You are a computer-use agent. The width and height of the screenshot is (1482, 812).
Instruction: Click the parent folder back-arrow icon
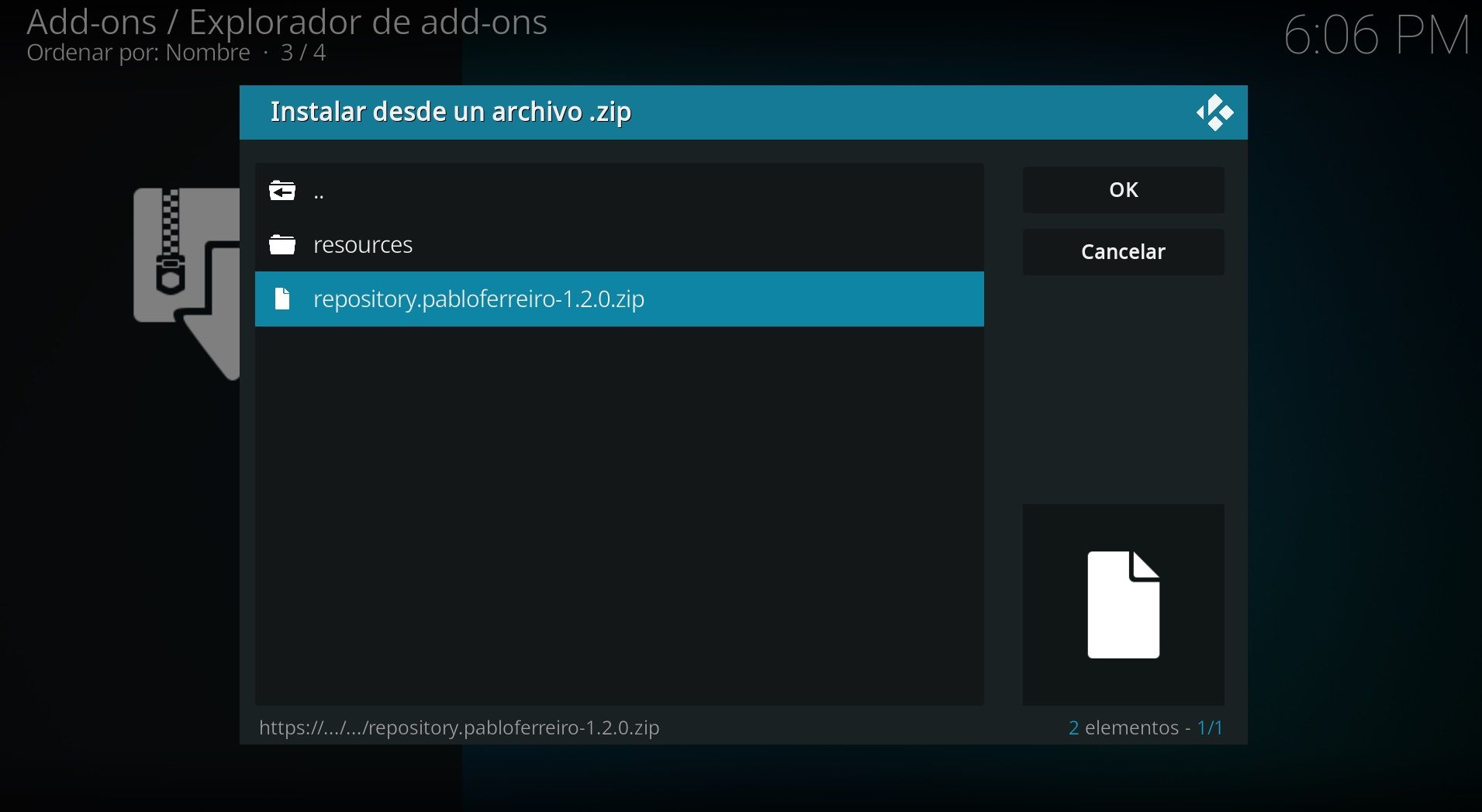[282, 190]
